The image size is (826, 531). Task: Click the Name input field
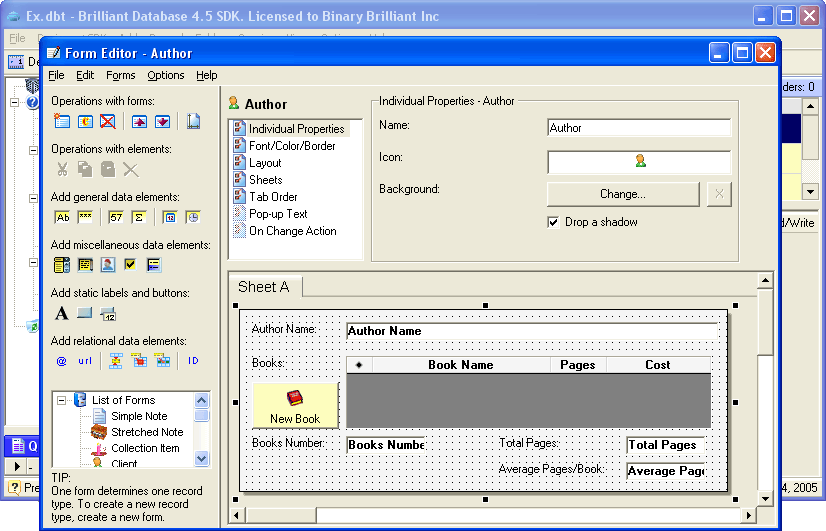[639, 128]
